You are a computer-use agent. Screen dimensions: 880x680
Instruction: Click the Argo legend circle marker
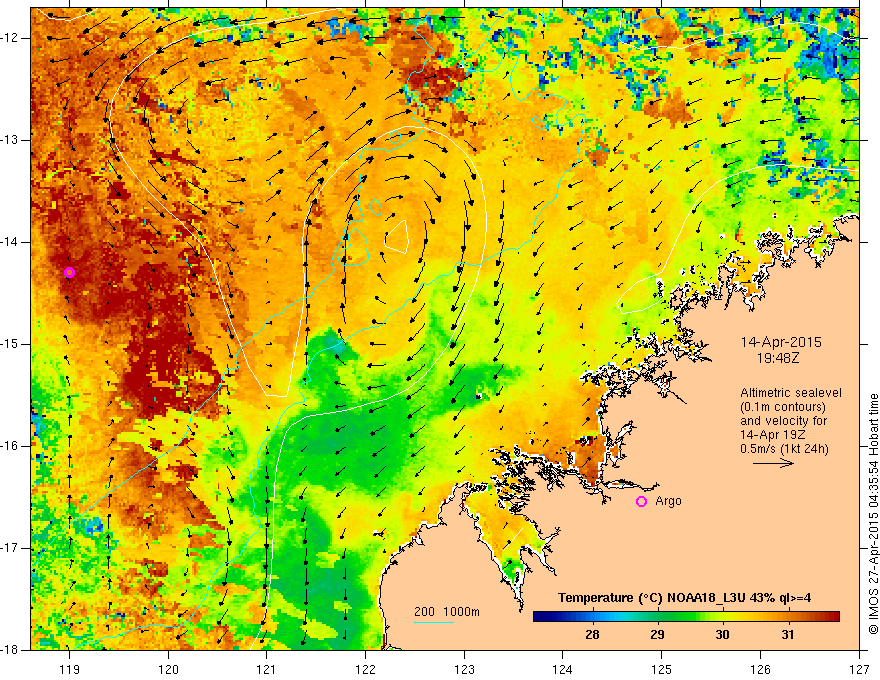tap(641, 502)
